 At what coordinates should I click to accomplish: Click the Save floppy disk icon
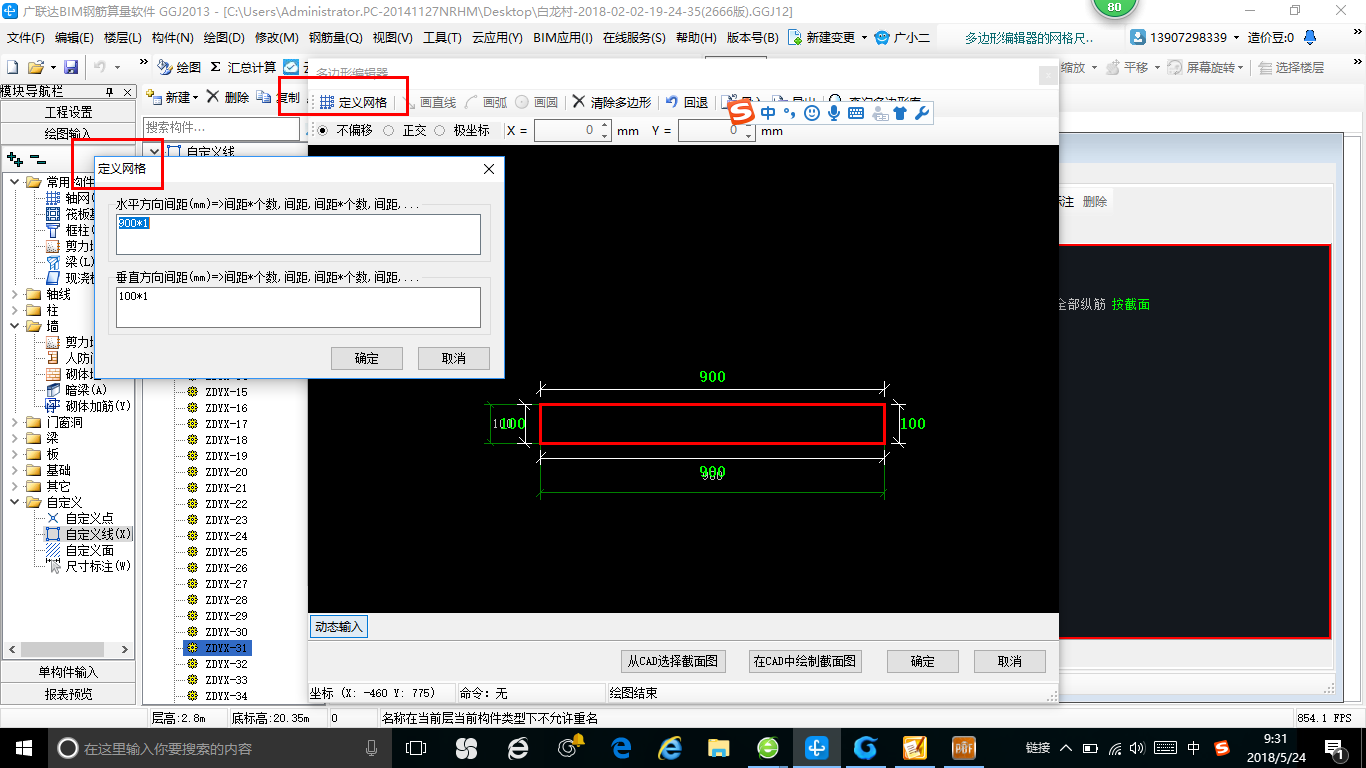click(71, 67)
